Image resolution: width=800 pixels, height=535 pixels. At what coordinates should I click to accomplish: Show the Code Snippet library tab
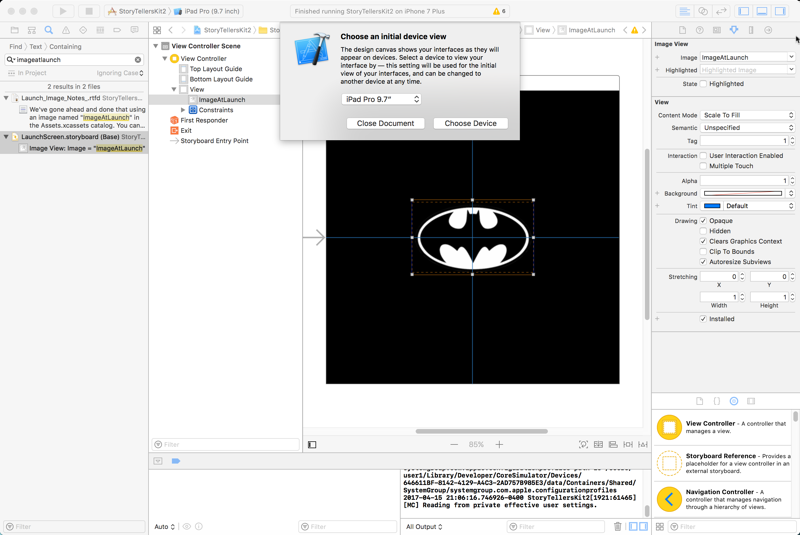coord(716,401)
